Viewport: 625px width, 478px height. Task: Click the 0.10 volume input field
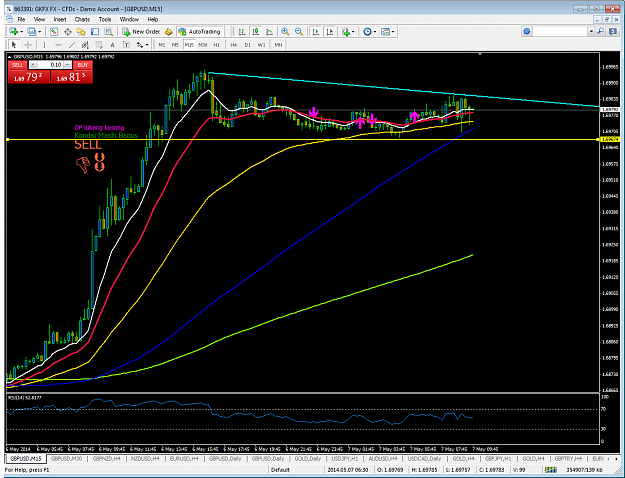coord(50,65)
